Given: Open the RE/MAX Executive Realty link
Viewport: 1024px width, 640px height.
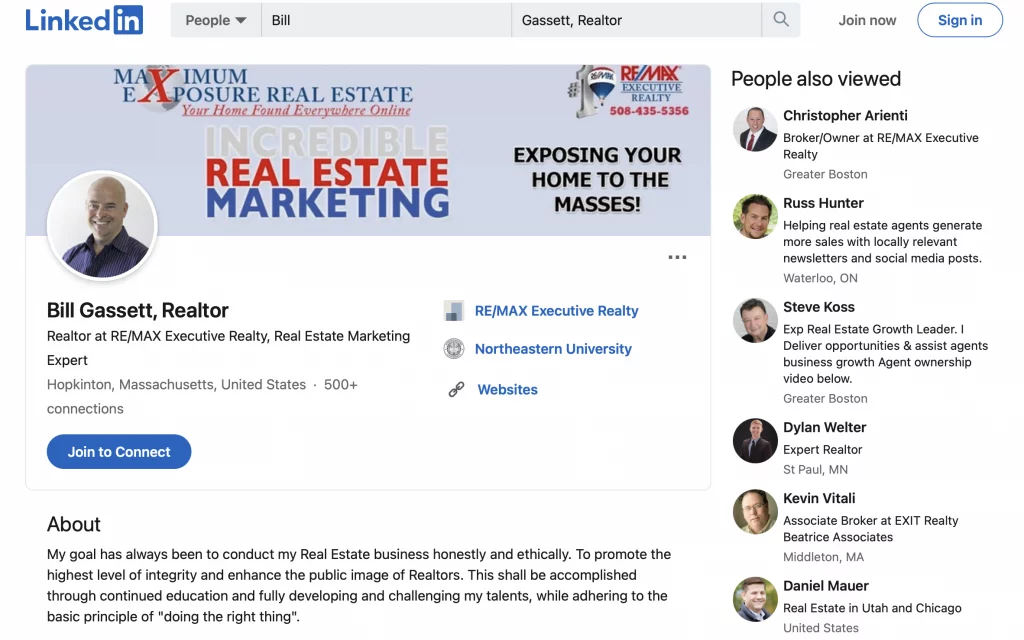Looking at the screenshot, I should pos(556,311).
